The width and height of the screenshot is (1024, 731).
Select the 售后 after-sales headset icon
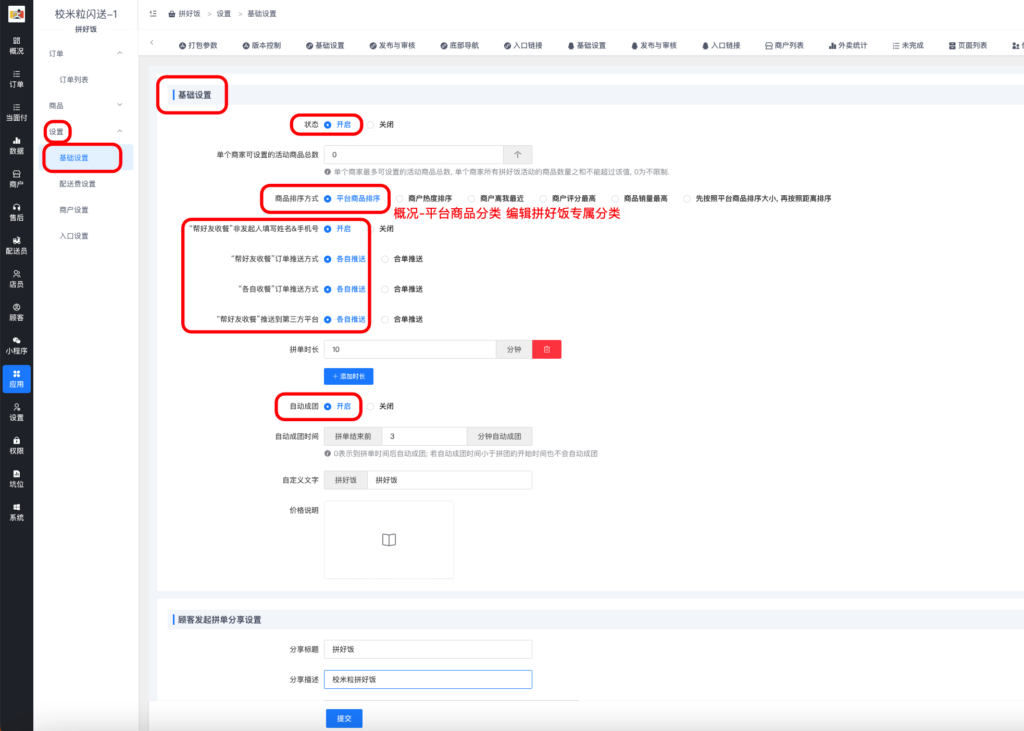point(16,210)
